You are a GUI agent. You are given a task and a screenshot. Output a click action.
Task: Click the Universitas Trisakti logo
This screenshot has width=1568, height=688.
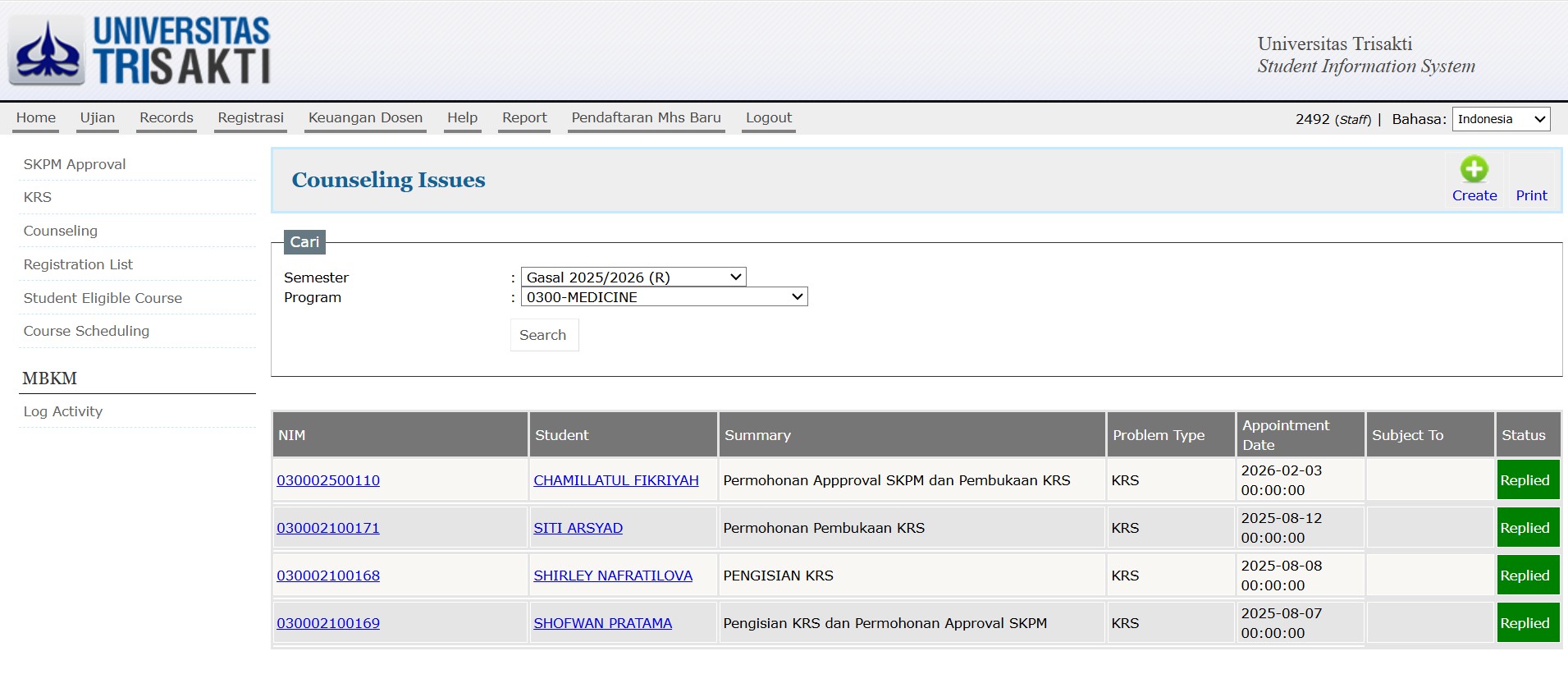tap(139, 51)
